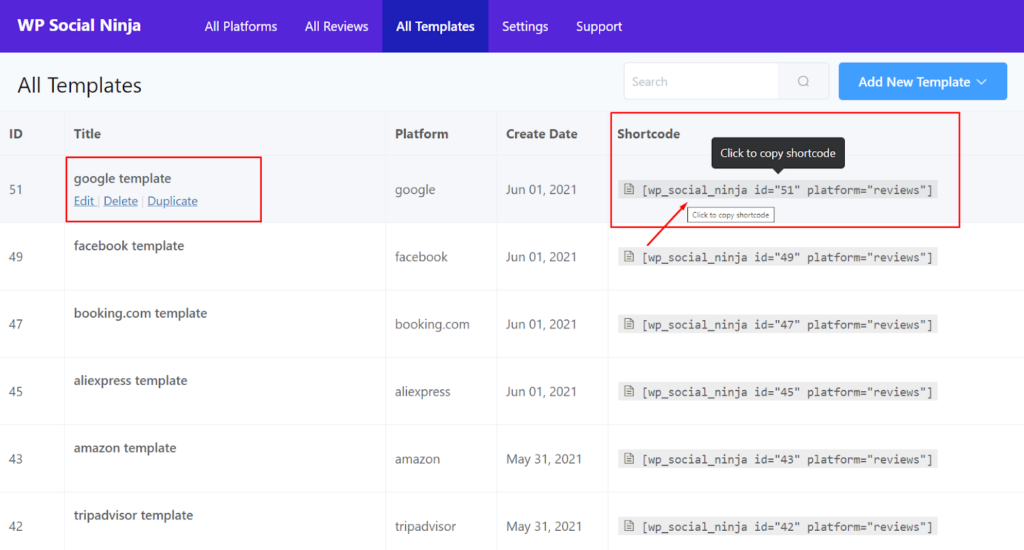Click the ID cell 42
The image size is (1024, 550).
click(x=16, y=526)
